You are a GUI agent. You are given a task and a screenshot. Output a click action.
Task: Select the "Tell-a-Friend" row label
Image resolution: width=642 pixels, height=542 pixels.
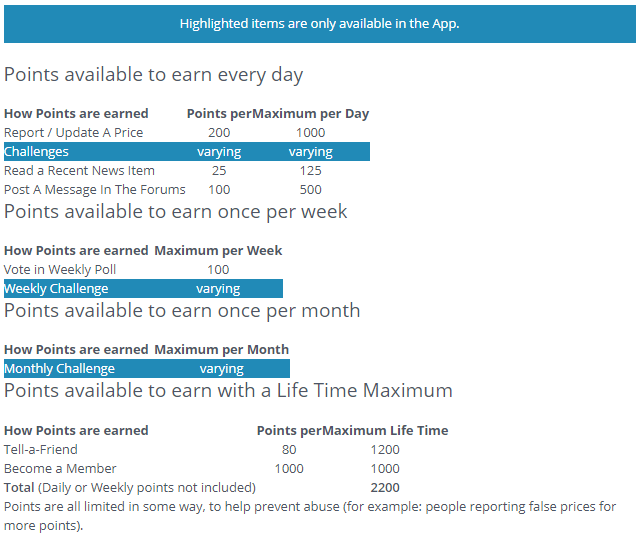(x=41, y=450)
